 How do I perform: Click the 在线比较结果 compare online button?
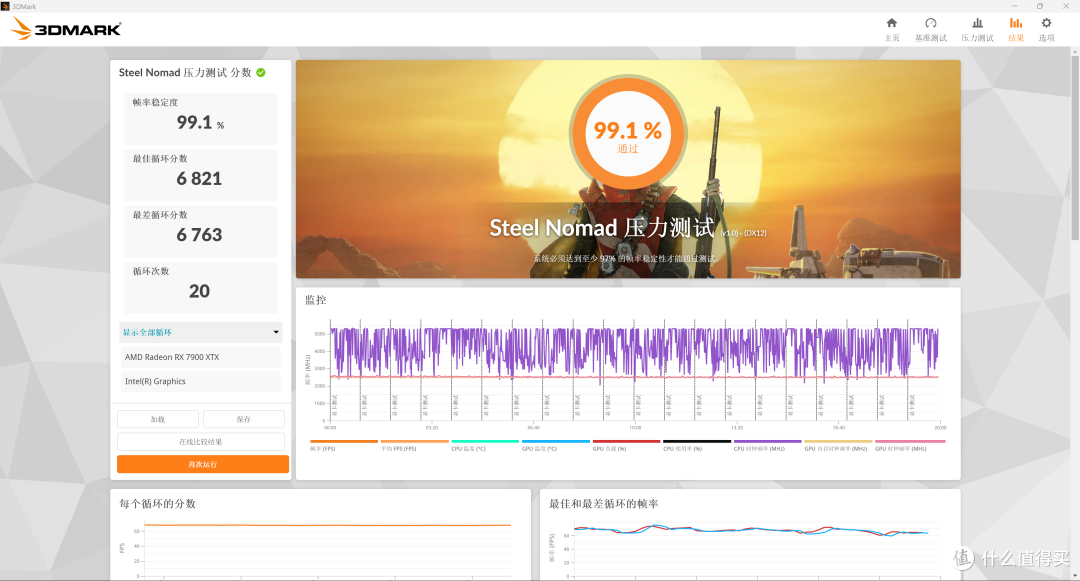point(200,442)
